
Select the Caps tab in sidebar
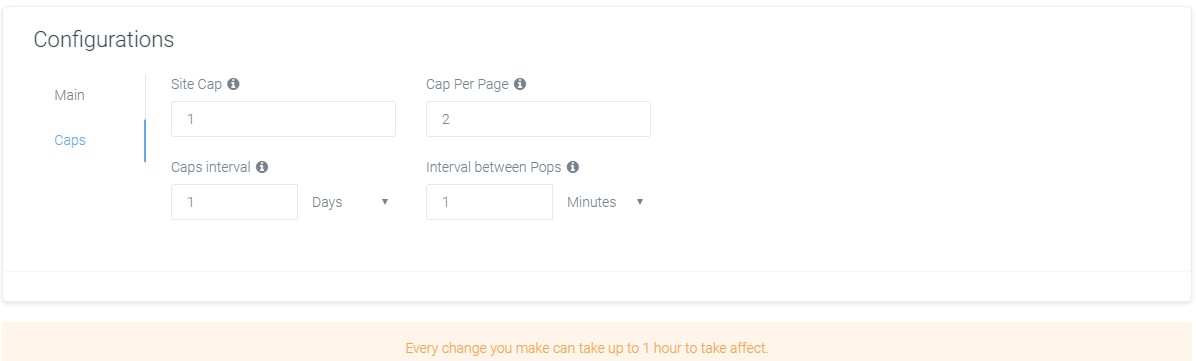69,140
